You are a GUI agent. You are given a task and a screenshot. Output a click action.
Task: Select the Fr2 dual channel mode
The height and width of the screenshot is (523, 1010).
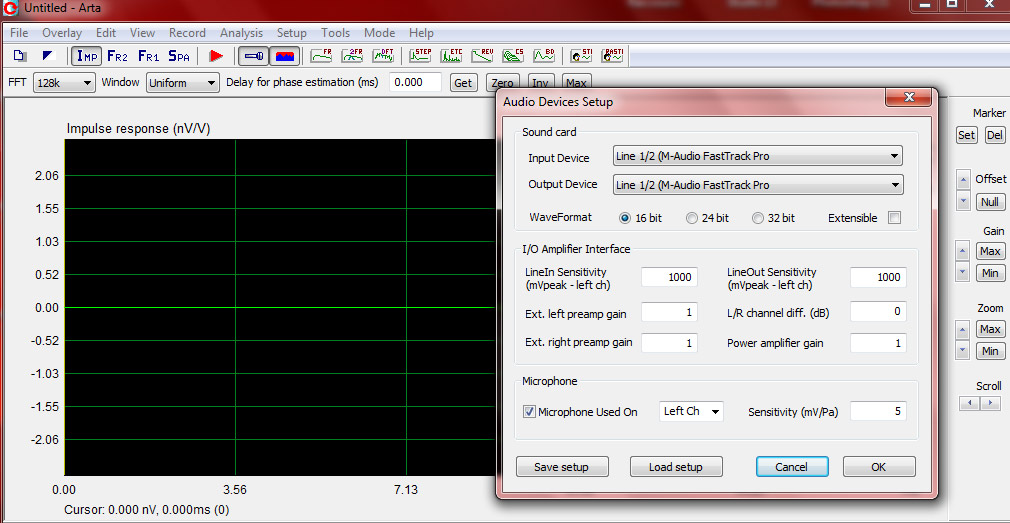117,56
